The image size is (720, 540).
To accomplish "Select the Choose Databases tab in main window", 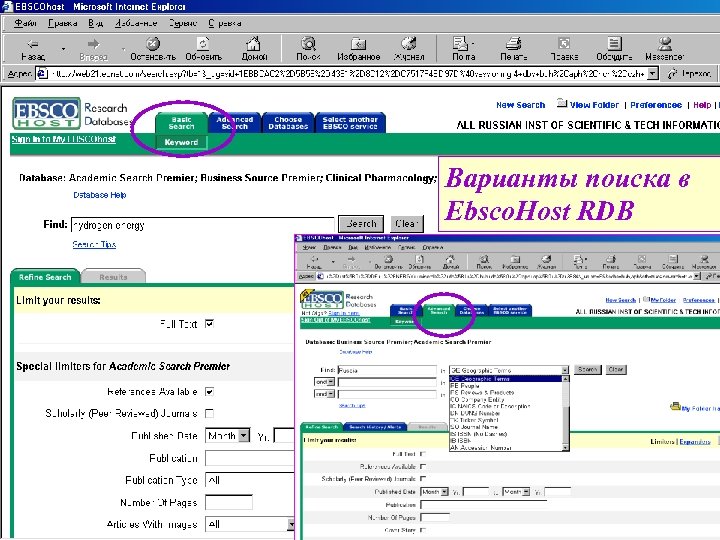I will click(x=288, y=123).
